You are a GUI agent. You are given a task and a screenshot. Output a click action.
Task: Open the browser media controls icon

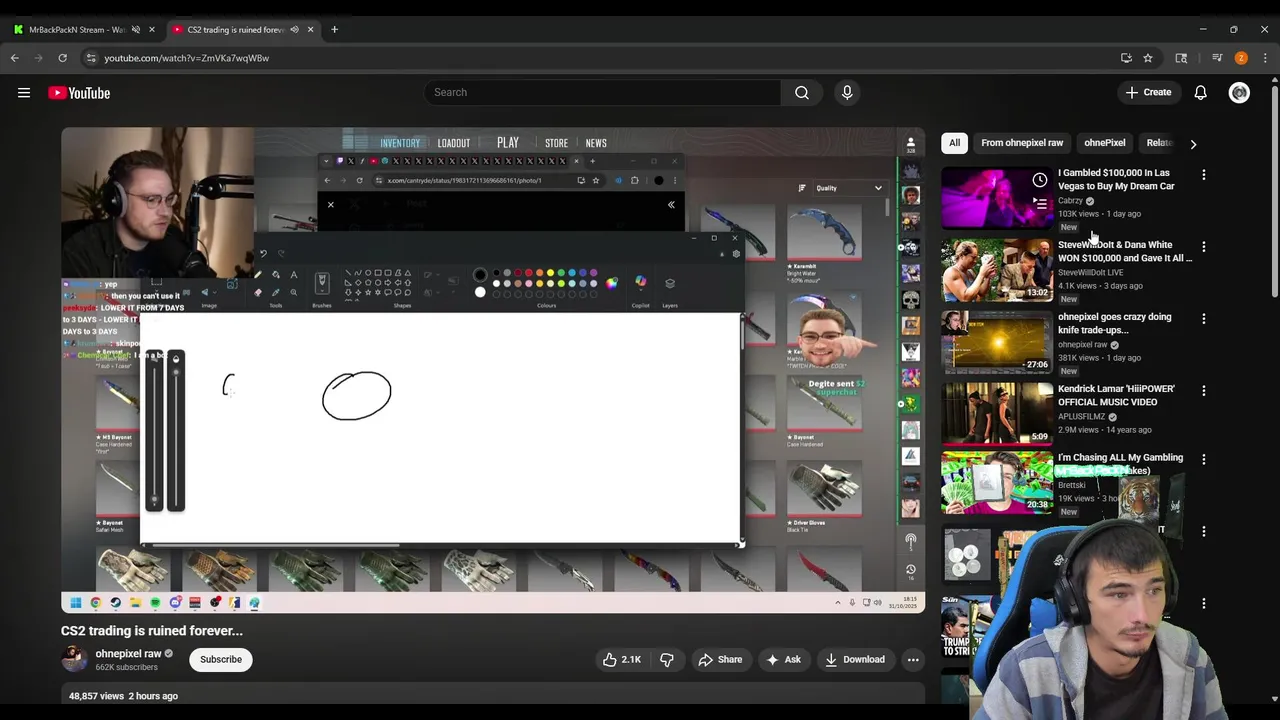tap(1217, 58)
